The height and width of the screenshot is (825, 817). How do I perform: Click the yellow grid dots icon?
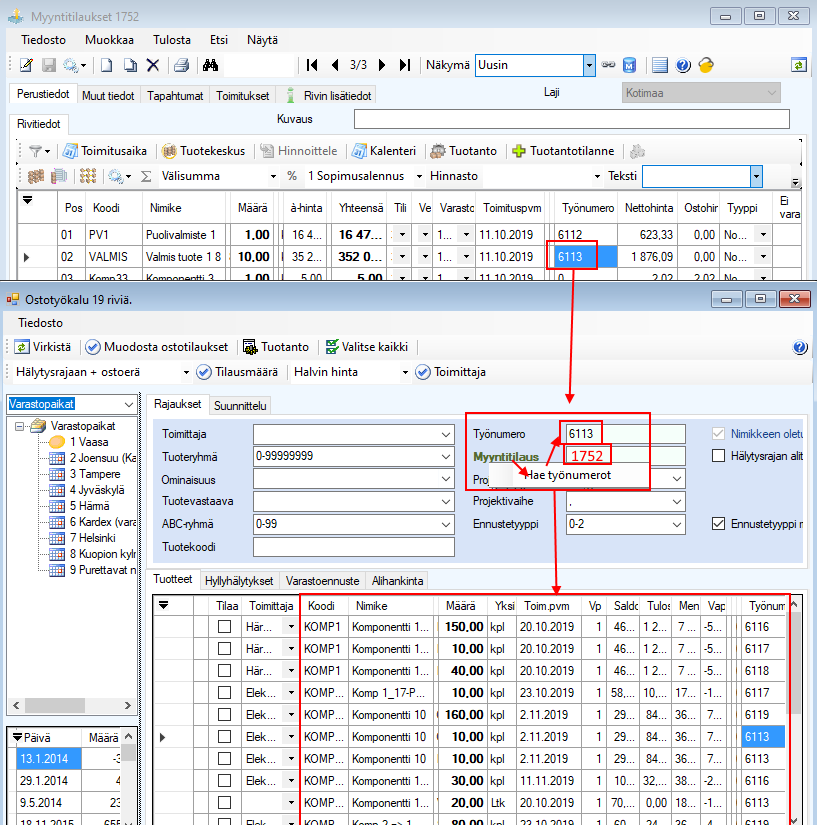pyautogui.click(x=88, y=176)
